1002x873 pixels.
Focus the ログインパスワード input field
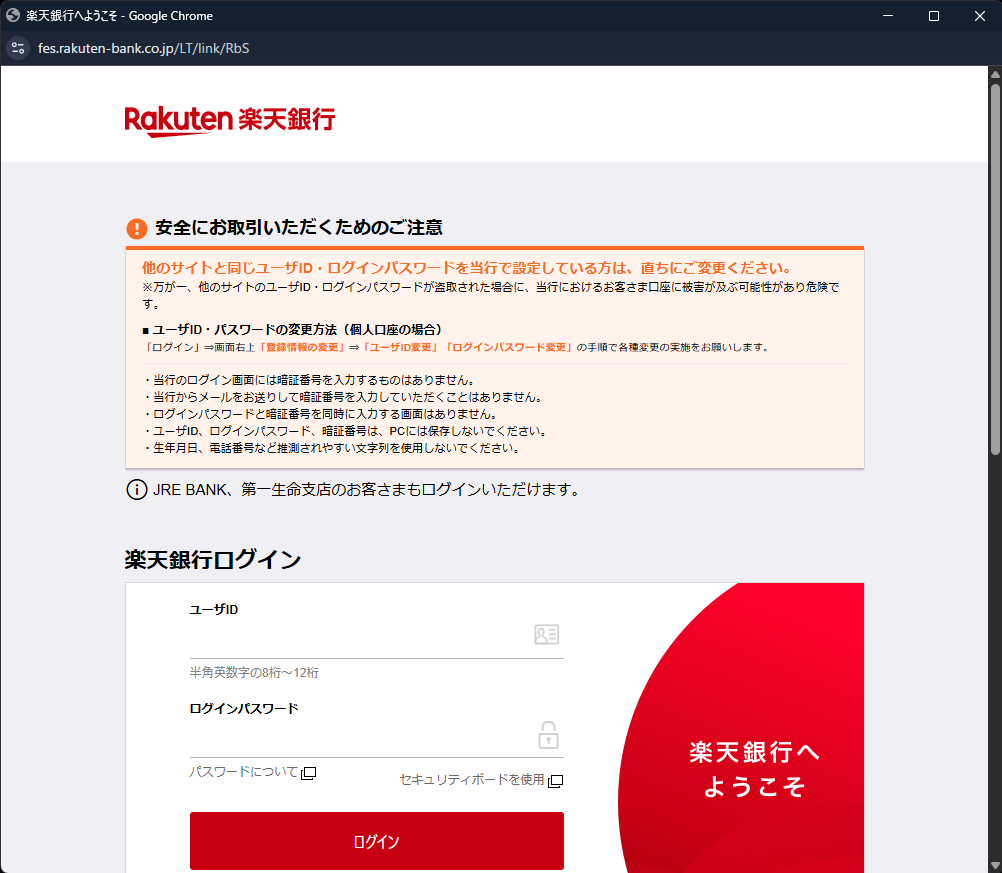point(376,738)
